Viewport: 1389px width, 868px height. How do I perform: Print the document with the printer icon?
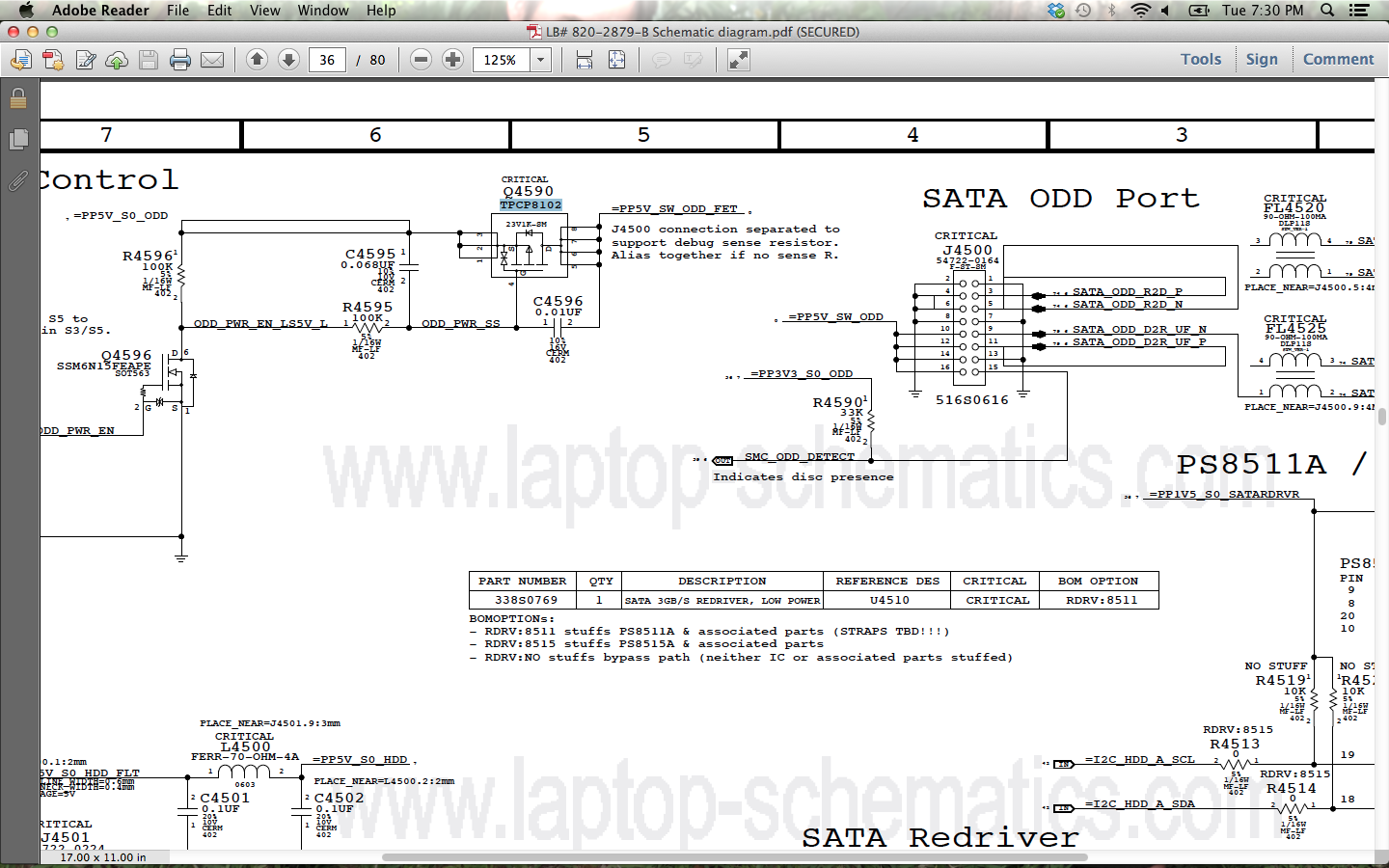click(180, 60)
